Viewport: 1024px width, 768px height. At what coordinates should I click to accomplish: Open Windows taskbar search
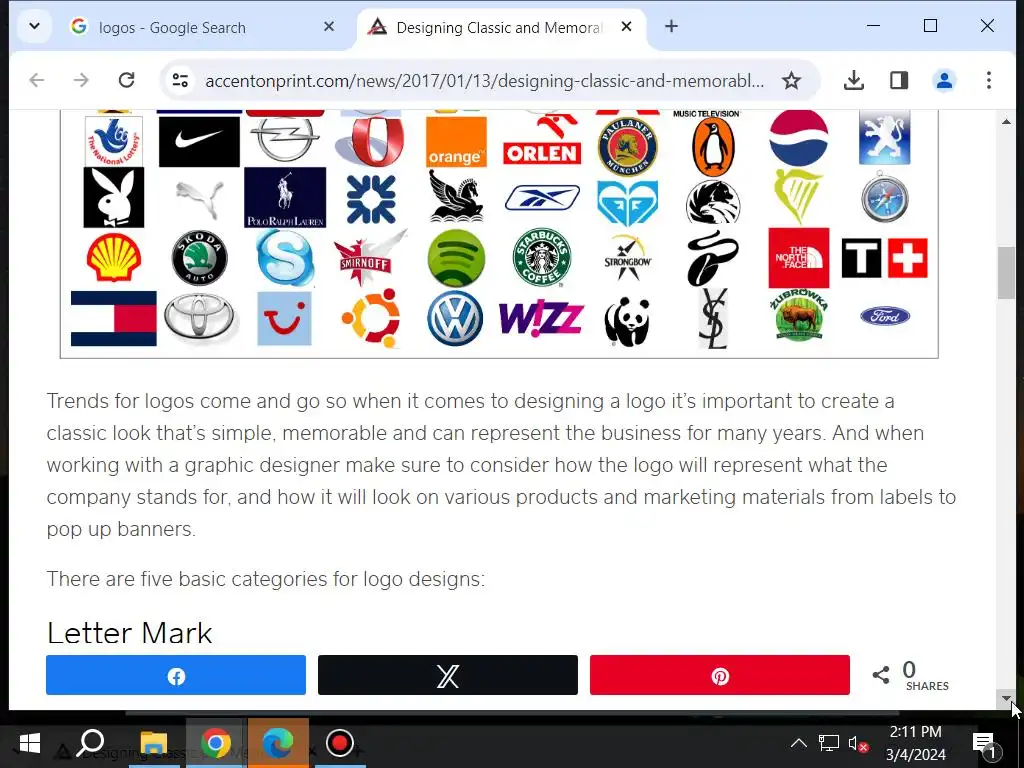(x=91, y=743)
